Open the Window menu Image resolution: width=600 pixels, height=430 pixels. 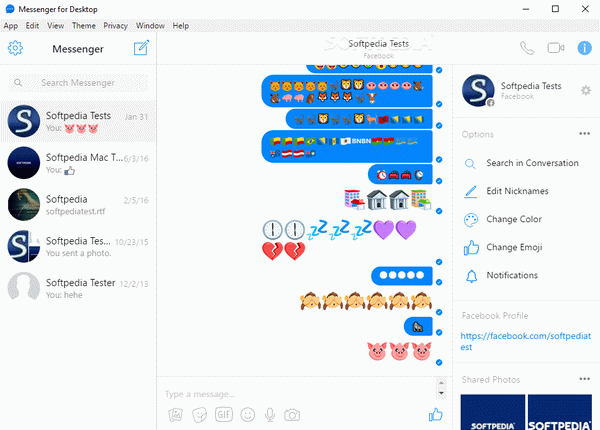tap(150, 26)
